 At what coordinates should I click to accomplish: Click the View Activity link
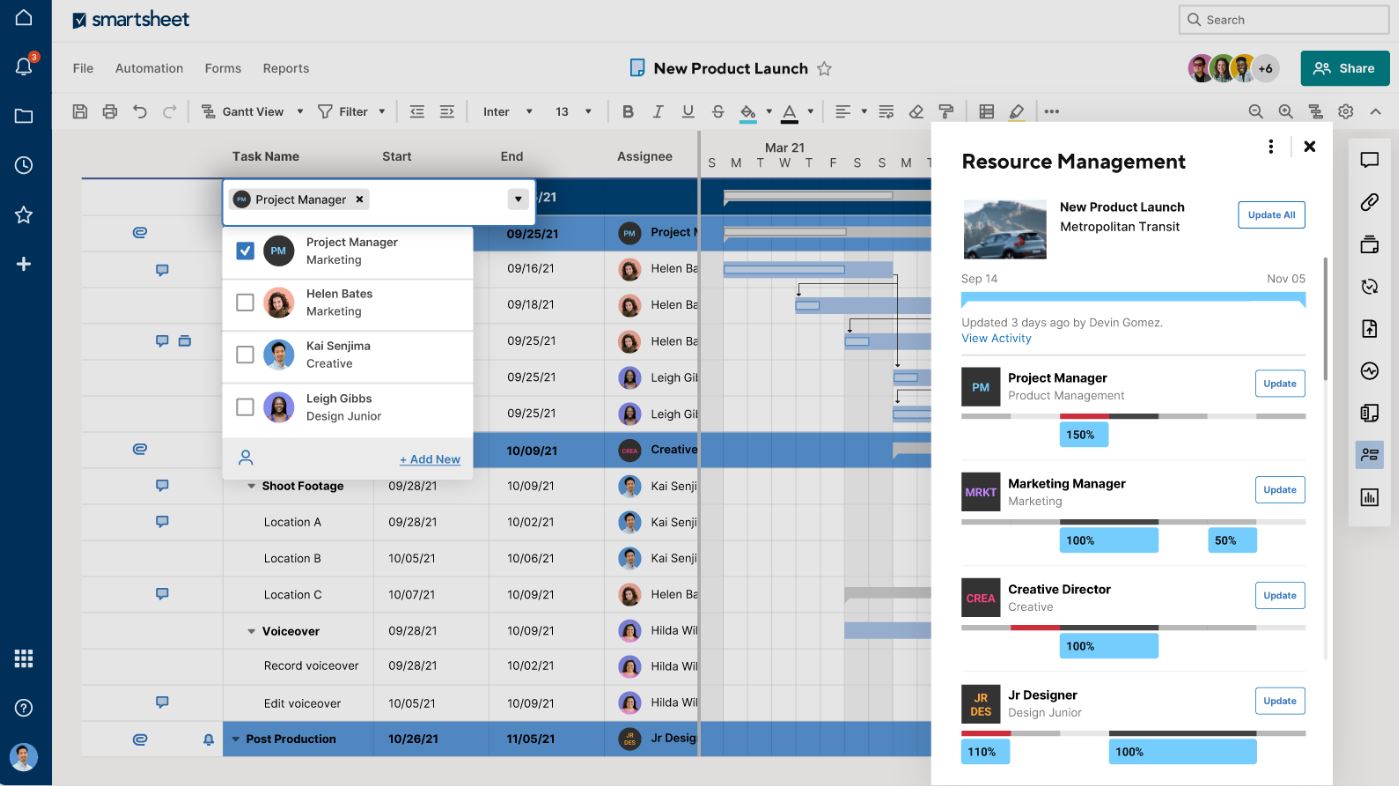tap(996, 338)
